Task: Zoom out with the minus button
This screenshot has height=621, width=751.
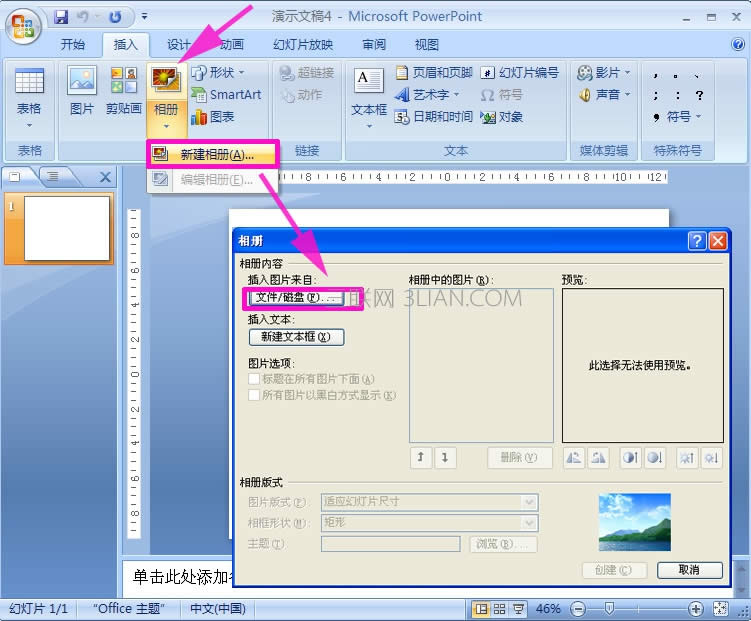Action: click(578, 609)
